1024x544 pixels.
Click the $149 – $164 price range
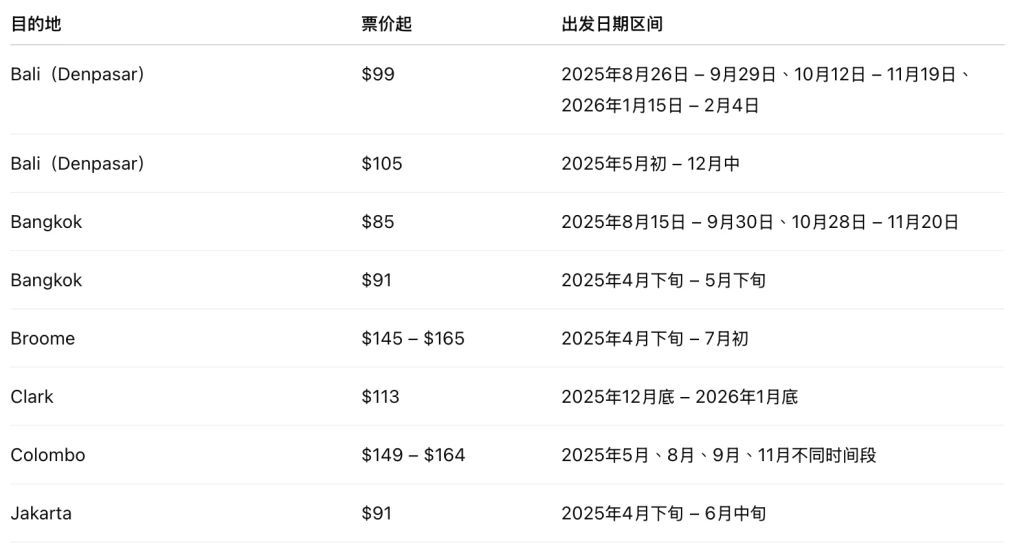pos(413,455)
